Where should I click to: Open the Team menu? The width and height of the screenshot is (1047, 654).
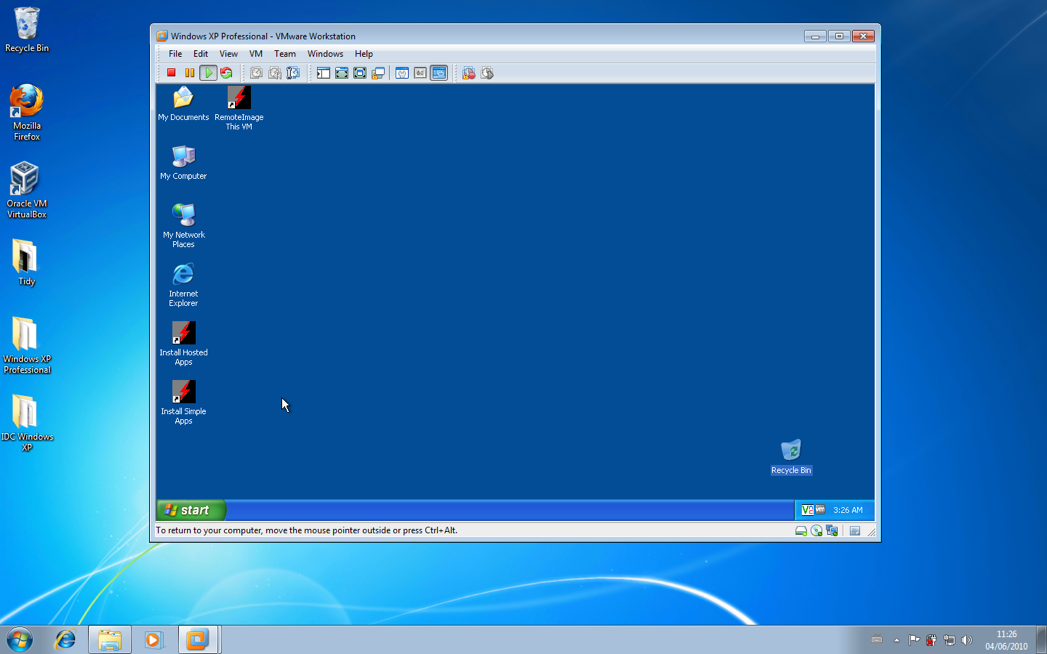pyautogui.click(x=284, y=53)
